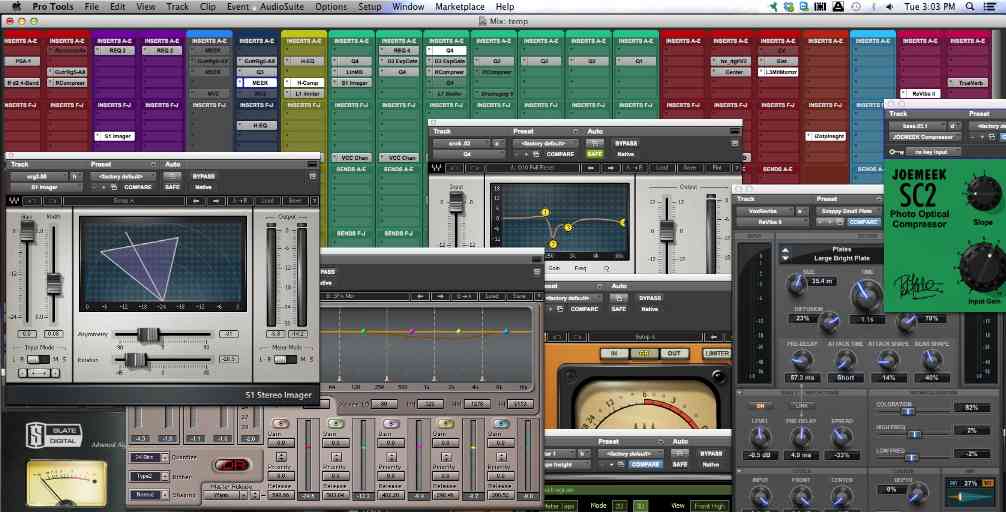1006x512 pixels.
Task: Click the Rotation value field in S1 Imager
Action: point(228,360)
